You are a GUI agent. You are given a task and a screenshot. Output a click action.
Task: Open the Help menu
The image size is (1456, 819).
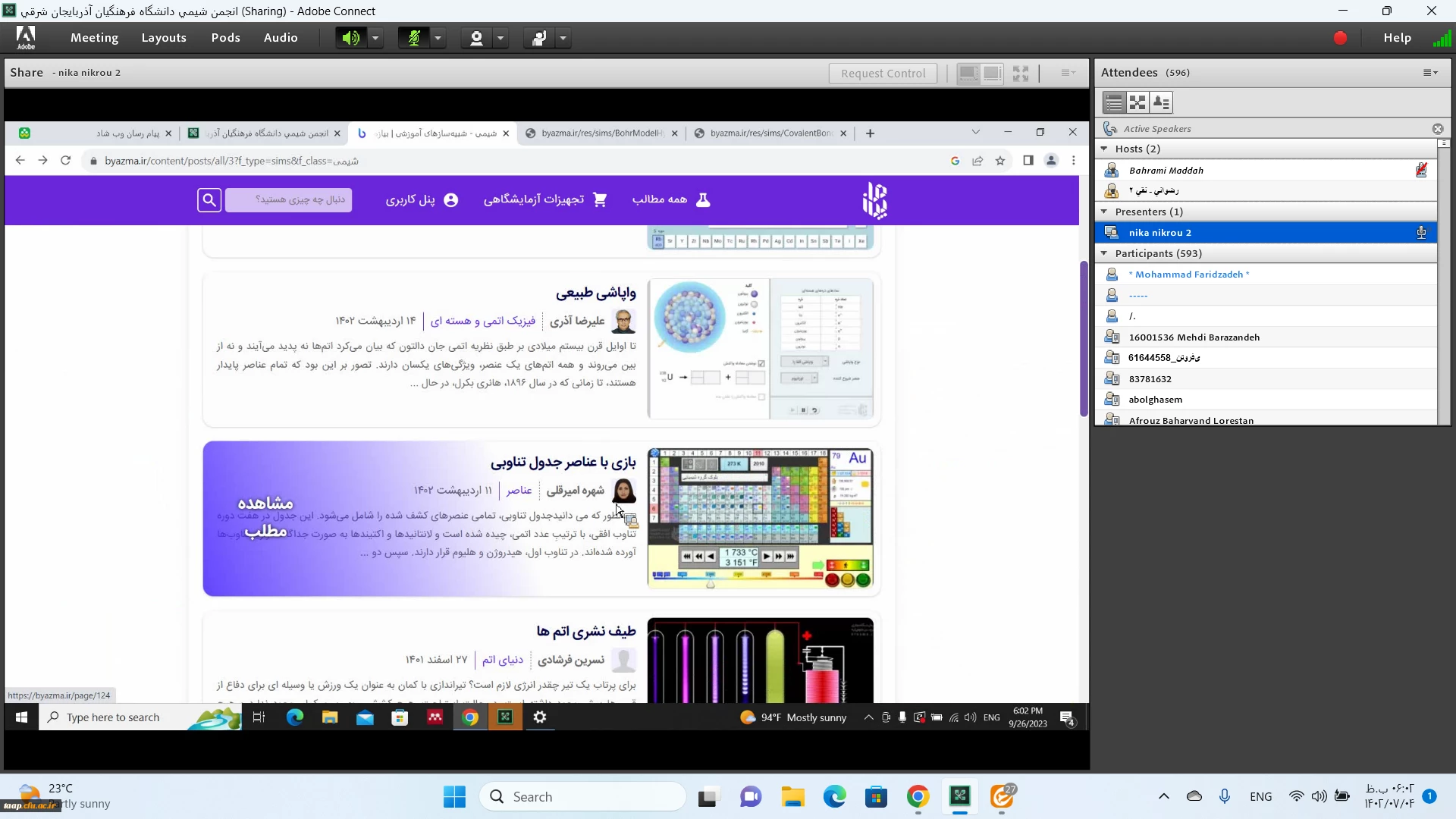tap(1397, 38)
